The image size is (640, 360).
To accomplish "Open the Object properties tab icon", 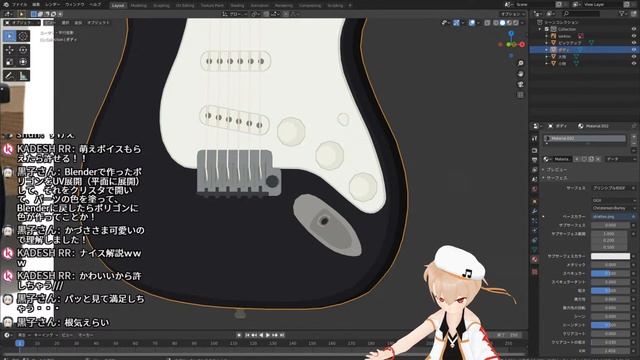I will 535,201.
